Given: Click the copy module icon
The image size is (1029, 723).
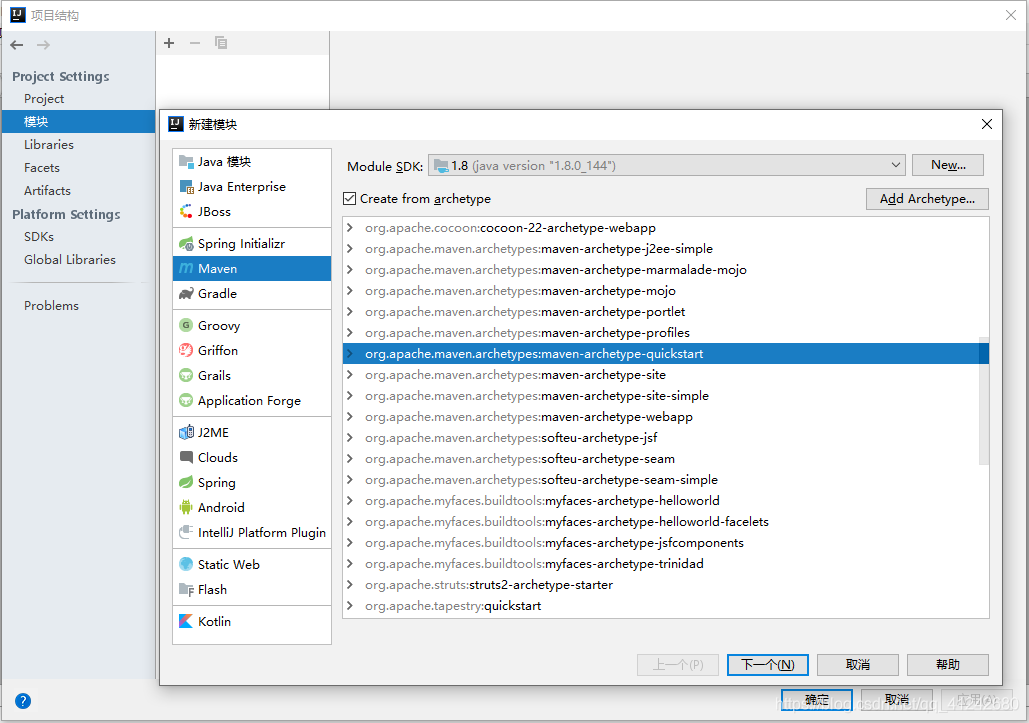Looking at the screenshot, I should coord(221,43).
